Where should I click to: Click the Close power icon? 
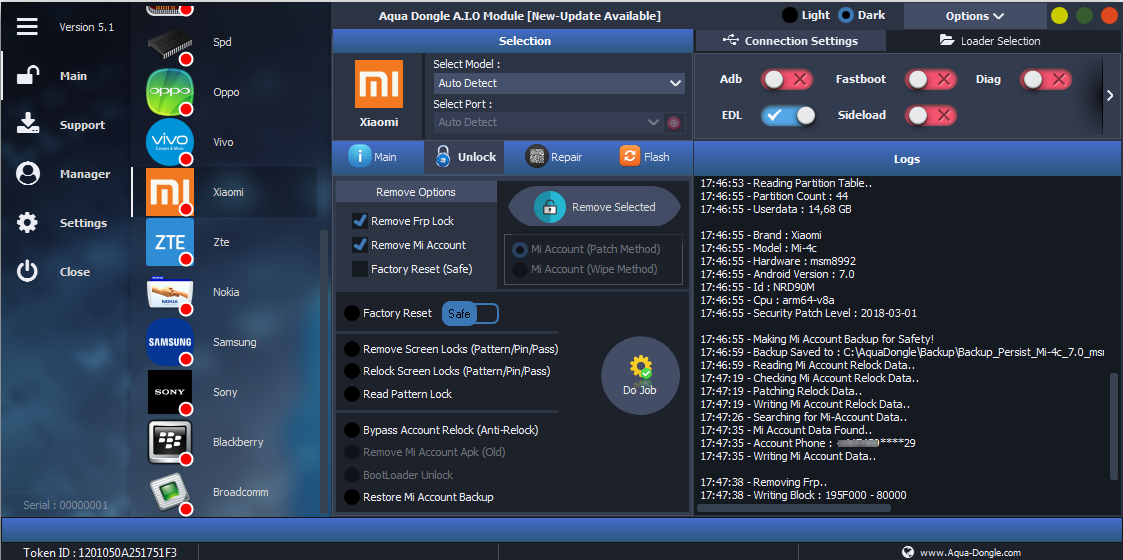[27, 271]
